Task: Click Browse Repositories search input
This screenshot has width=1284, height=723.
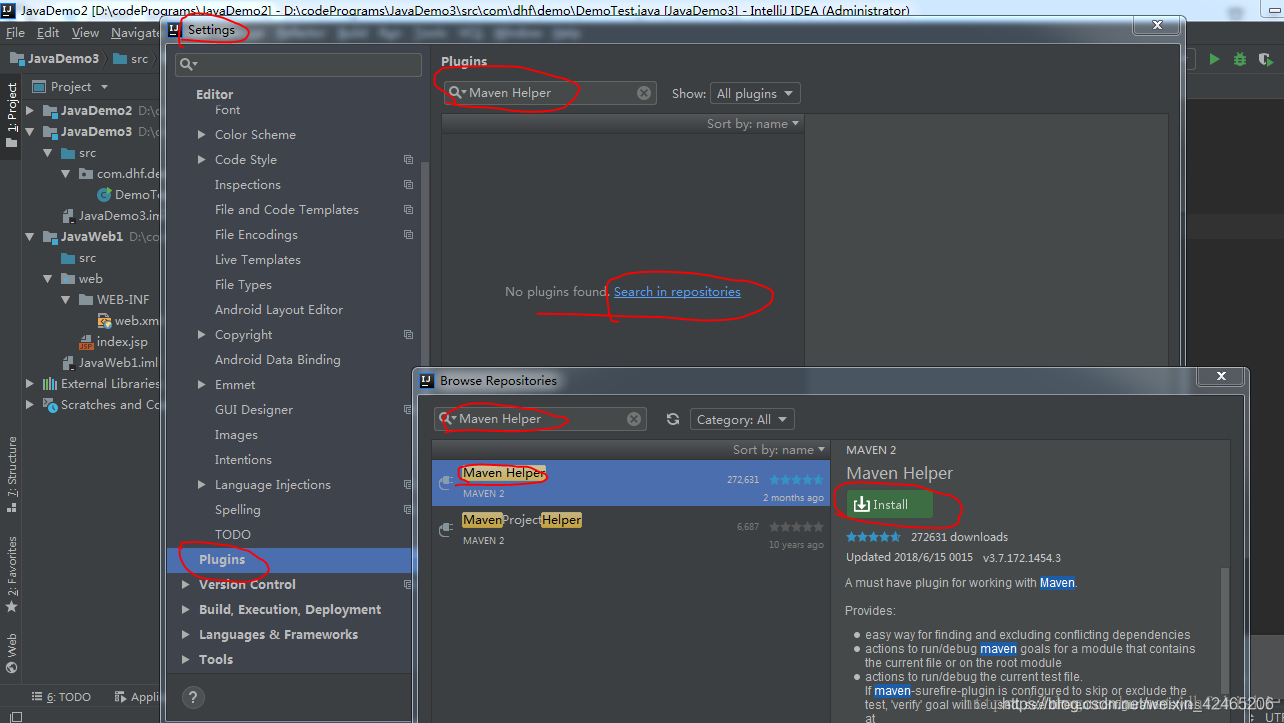Action: tap(540, 419)
